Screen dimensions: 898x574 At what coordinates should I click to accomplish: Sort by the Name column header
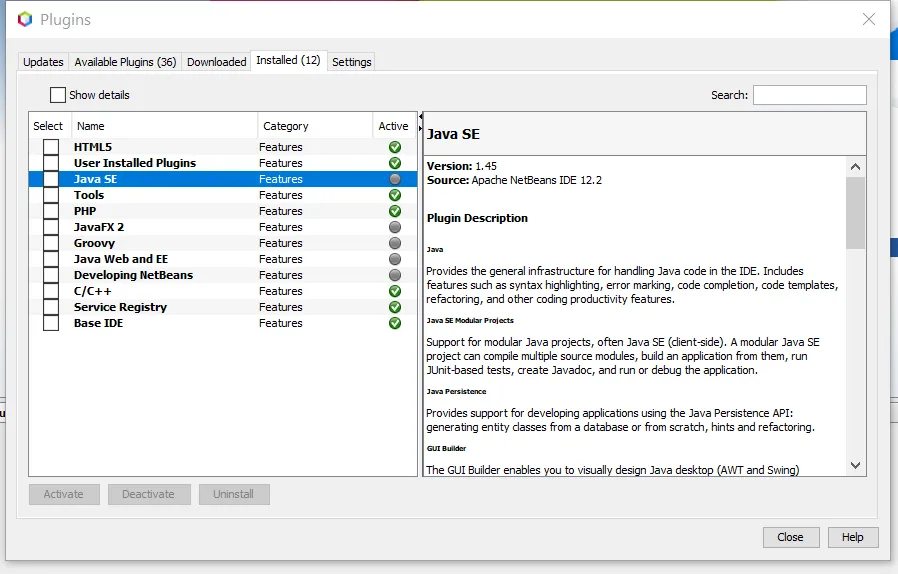point(164,126)
